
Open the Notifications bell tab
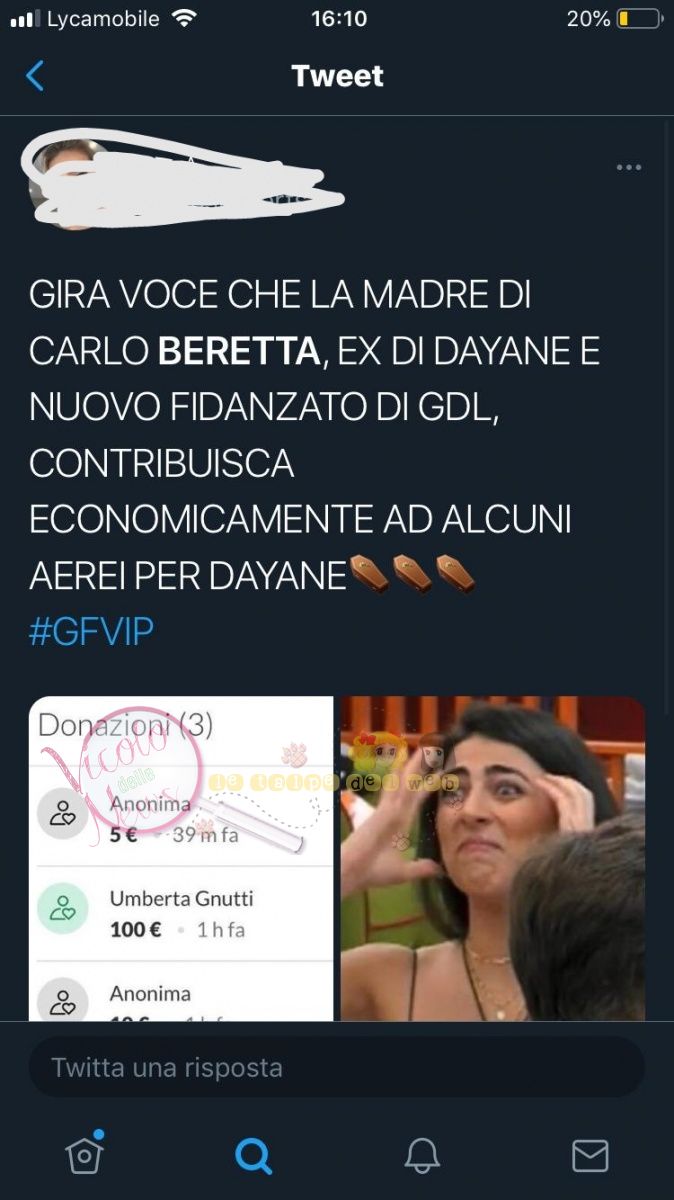[x=422, y=1156]
